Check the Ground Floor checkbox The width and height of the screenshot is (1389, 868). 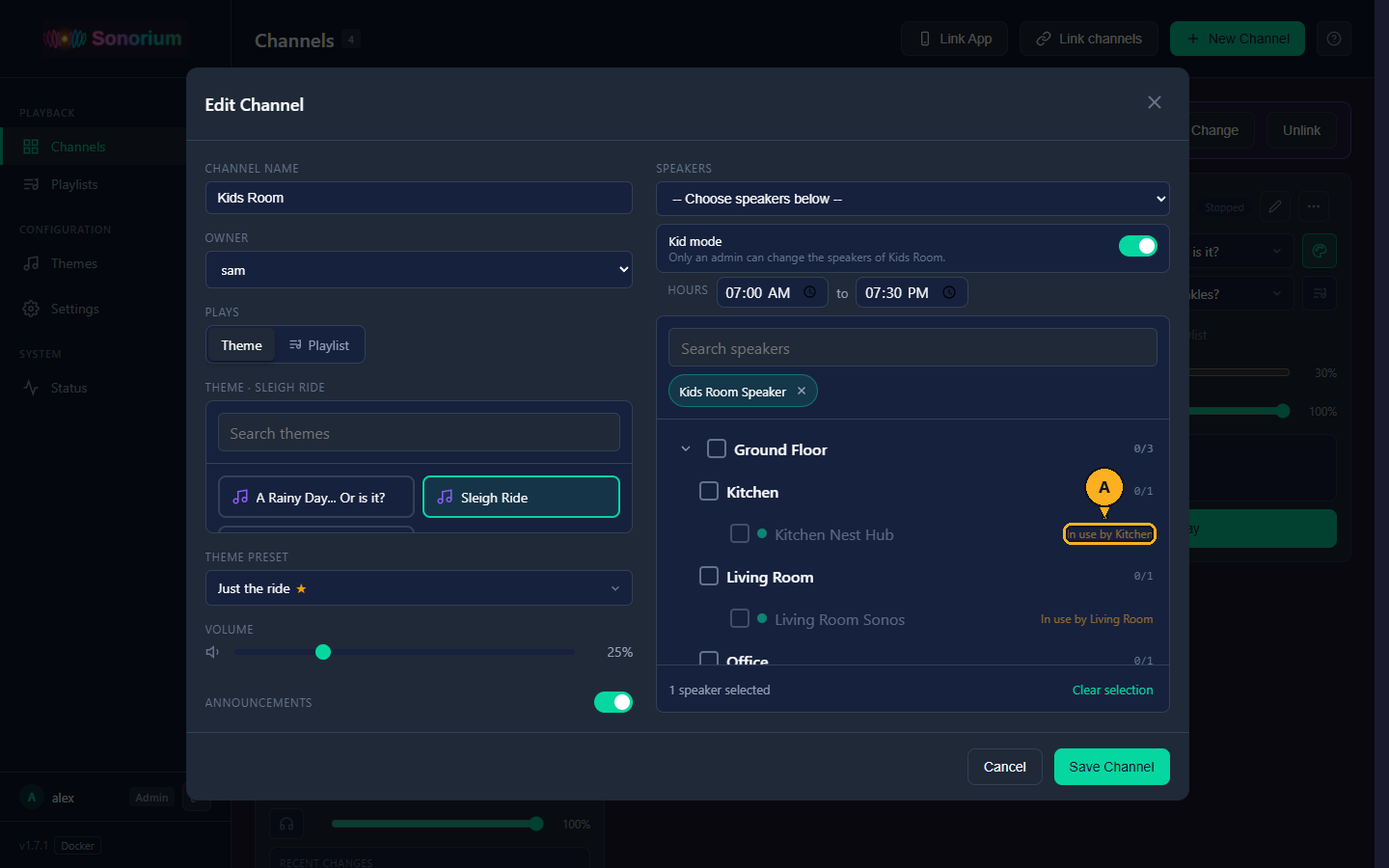[717, 448]
